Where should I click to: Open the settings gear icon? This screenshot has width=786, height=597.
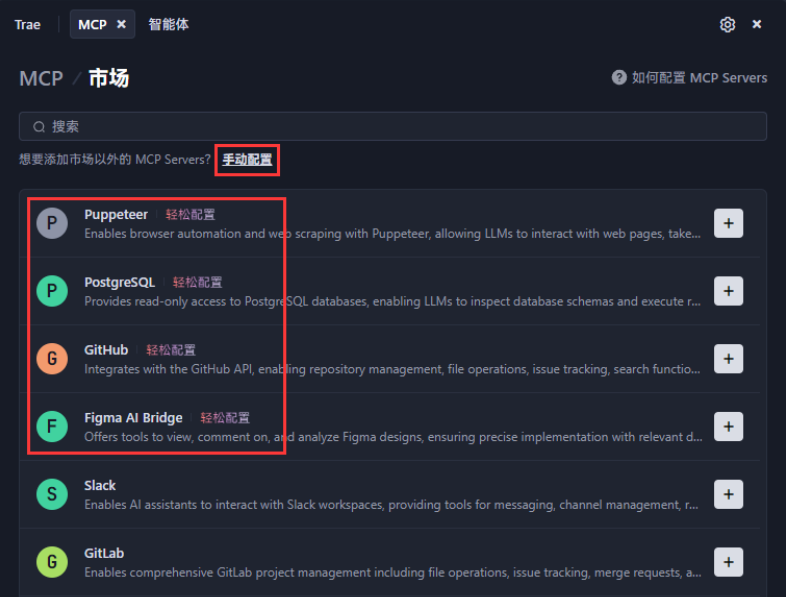click(x=727, y=25)
